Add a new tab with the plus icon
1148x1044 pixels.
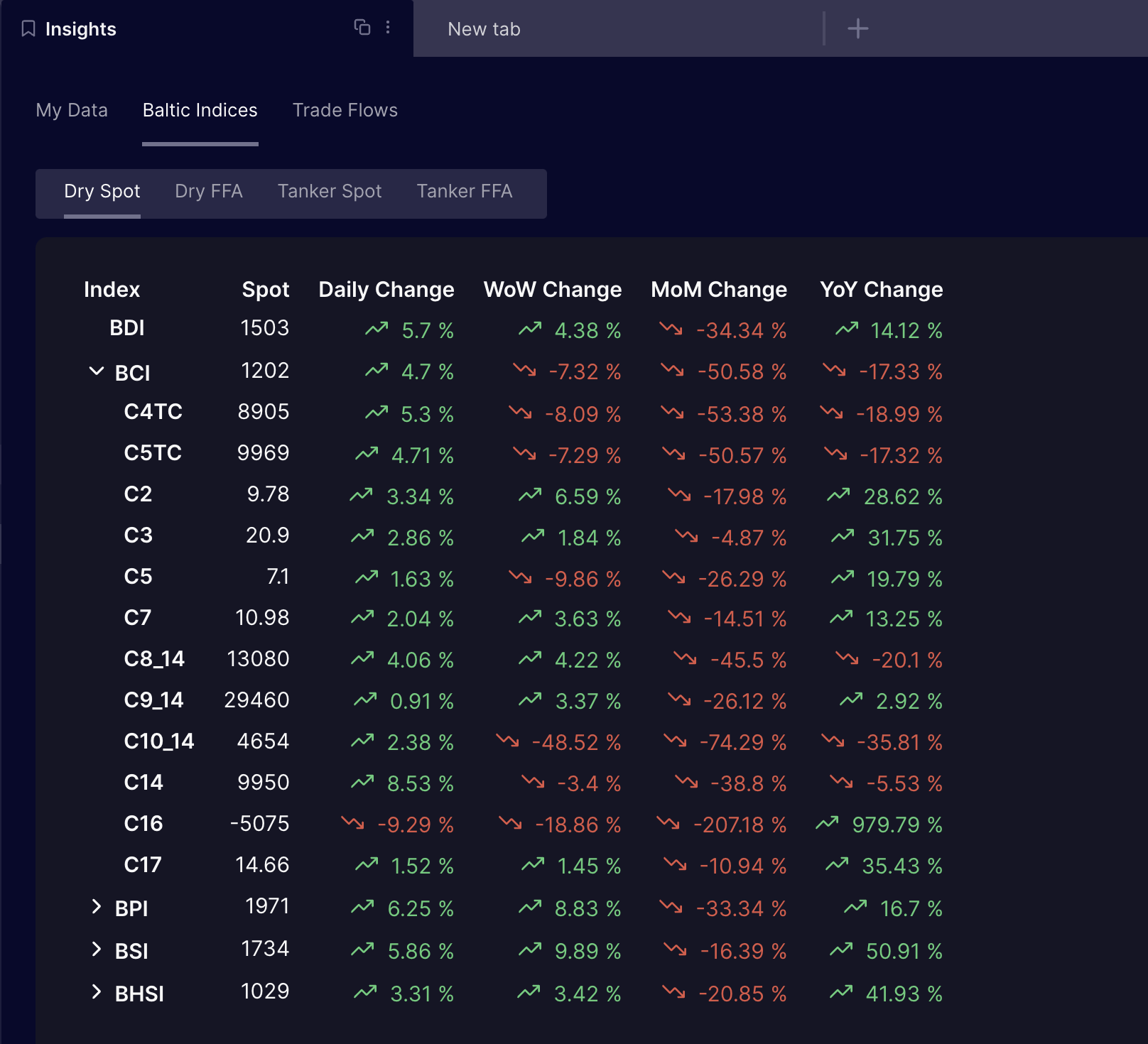pos(858,28)
